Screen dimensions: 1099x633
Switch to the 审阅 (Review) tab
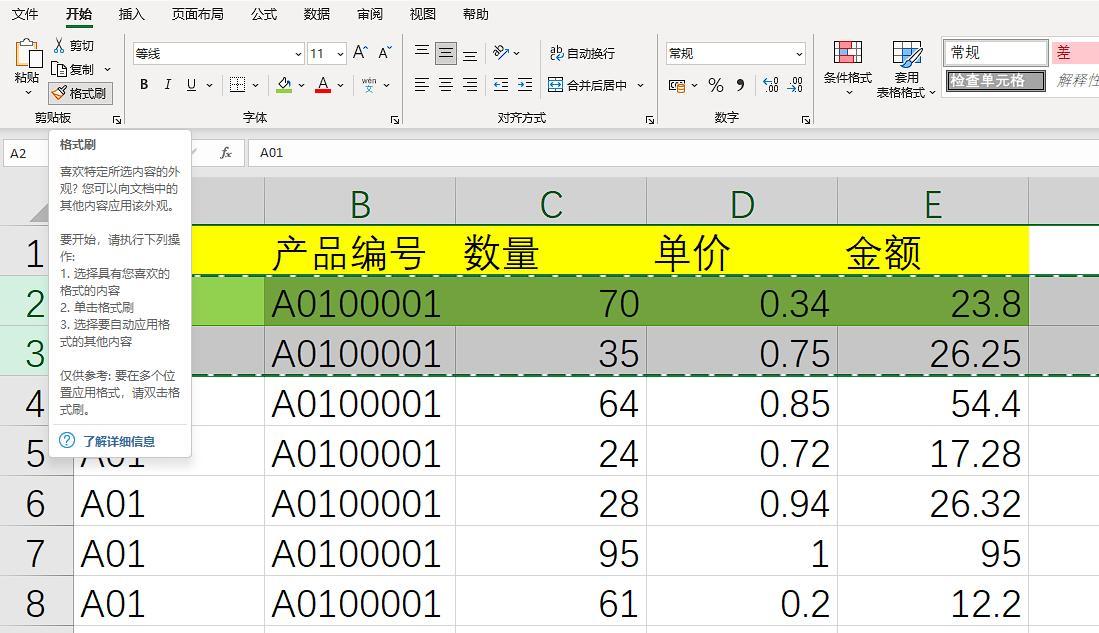(x=370, y=14)
